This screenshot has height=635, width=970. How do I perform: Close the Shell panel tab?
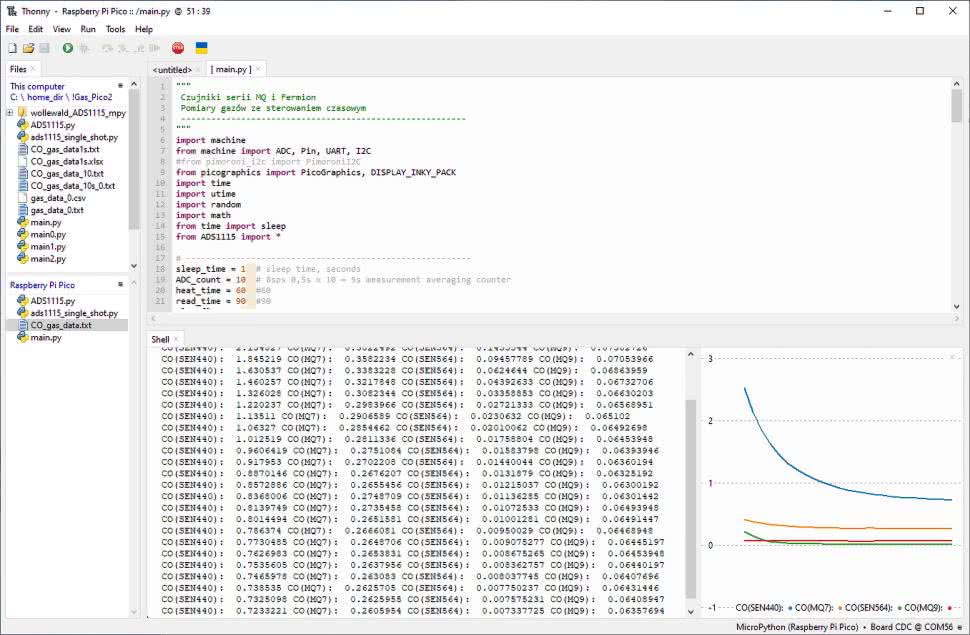pyautogui.click(x=177, y=339)
